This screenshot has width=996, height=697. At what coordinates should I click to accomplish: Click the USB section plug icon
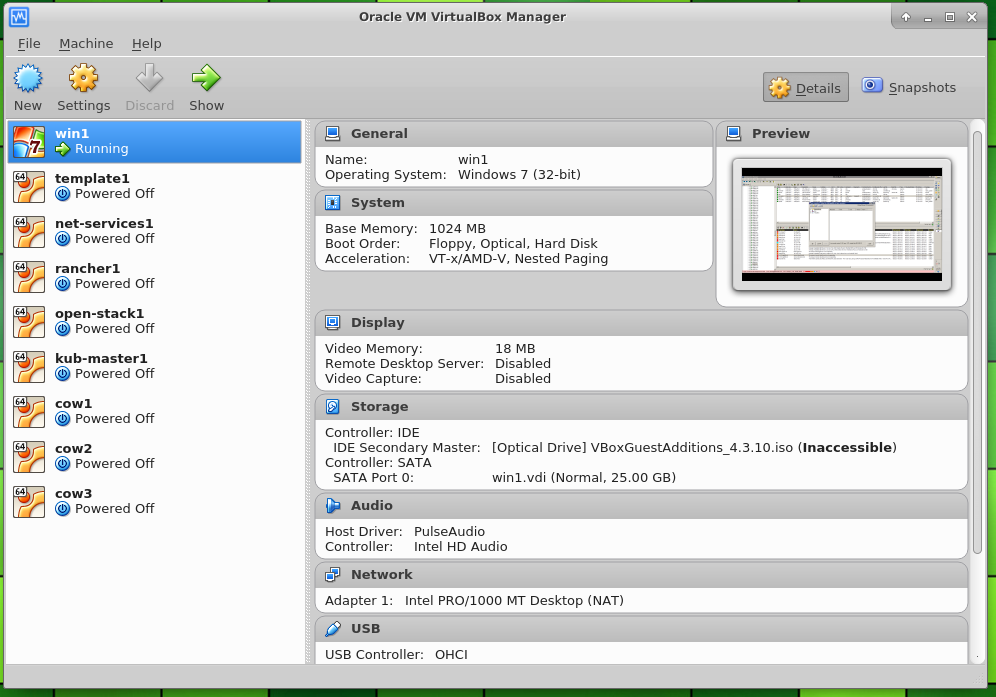tap(332, 629)
